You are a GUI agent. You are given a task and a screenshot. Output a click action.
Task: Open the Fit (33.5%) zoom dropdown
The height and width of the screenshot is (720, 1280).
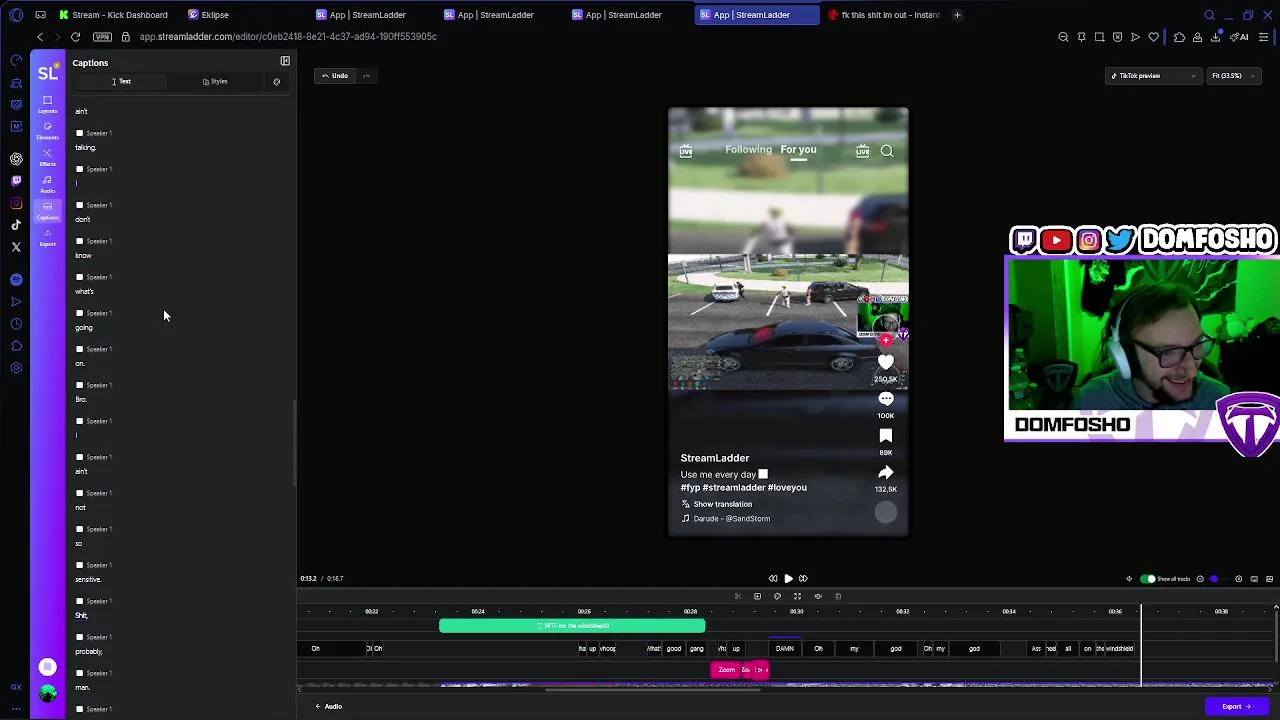1233,76
